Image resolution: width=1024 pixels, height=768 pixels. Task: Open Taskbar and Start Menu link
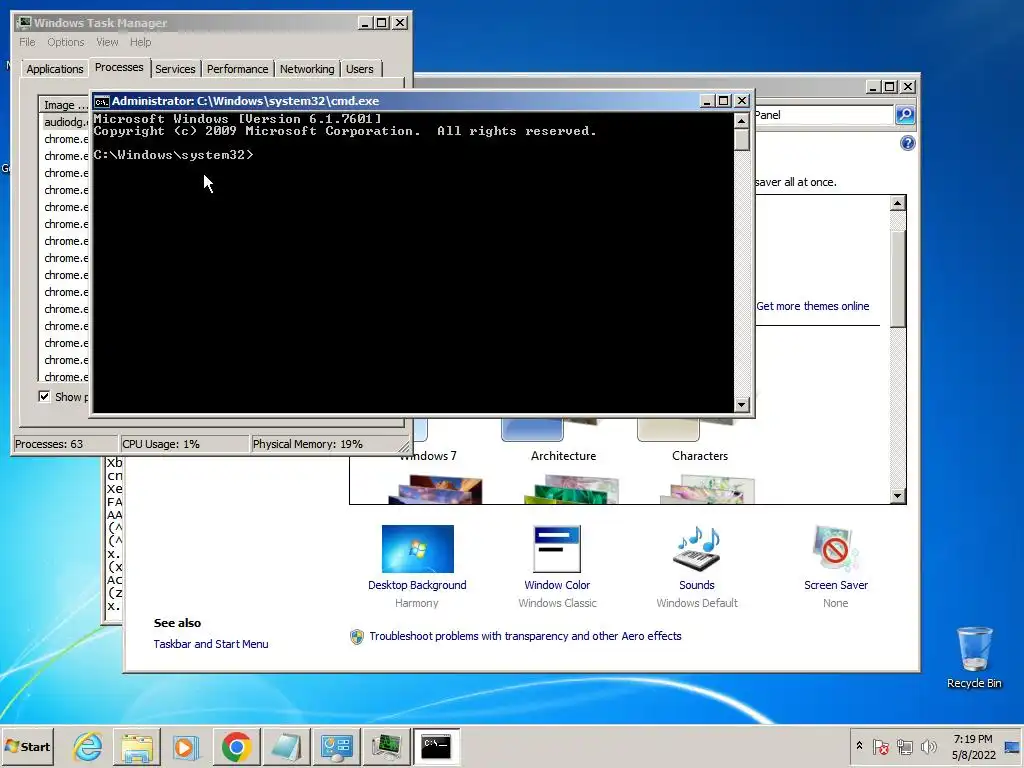211,644
